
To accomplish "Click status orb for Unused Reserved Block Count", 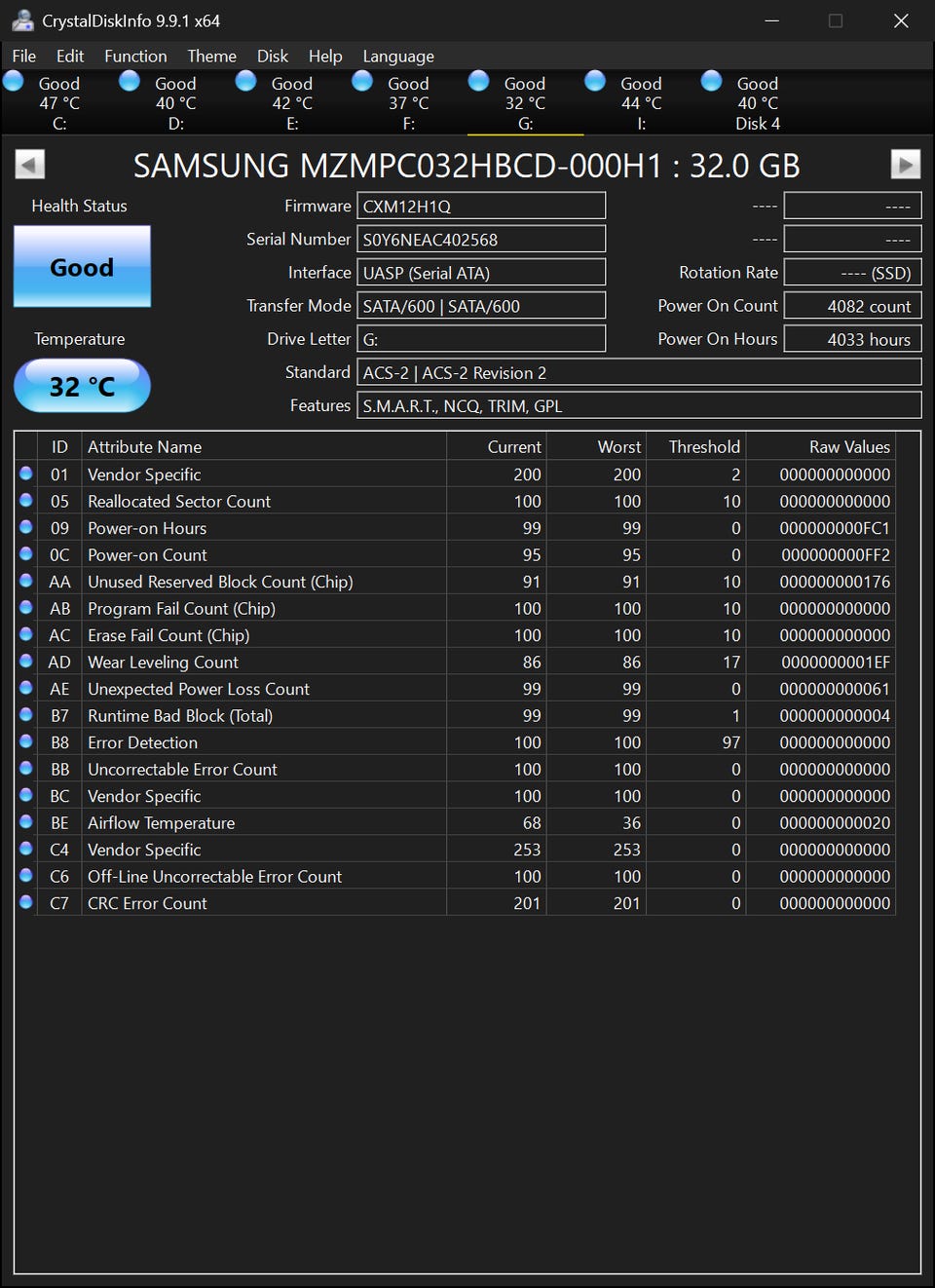I will [26, 581].
